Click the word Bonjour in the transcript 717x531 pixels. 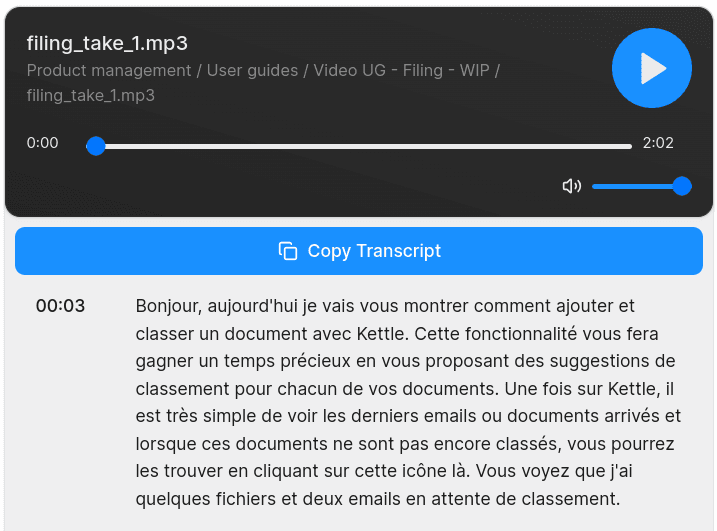point(167,306)
